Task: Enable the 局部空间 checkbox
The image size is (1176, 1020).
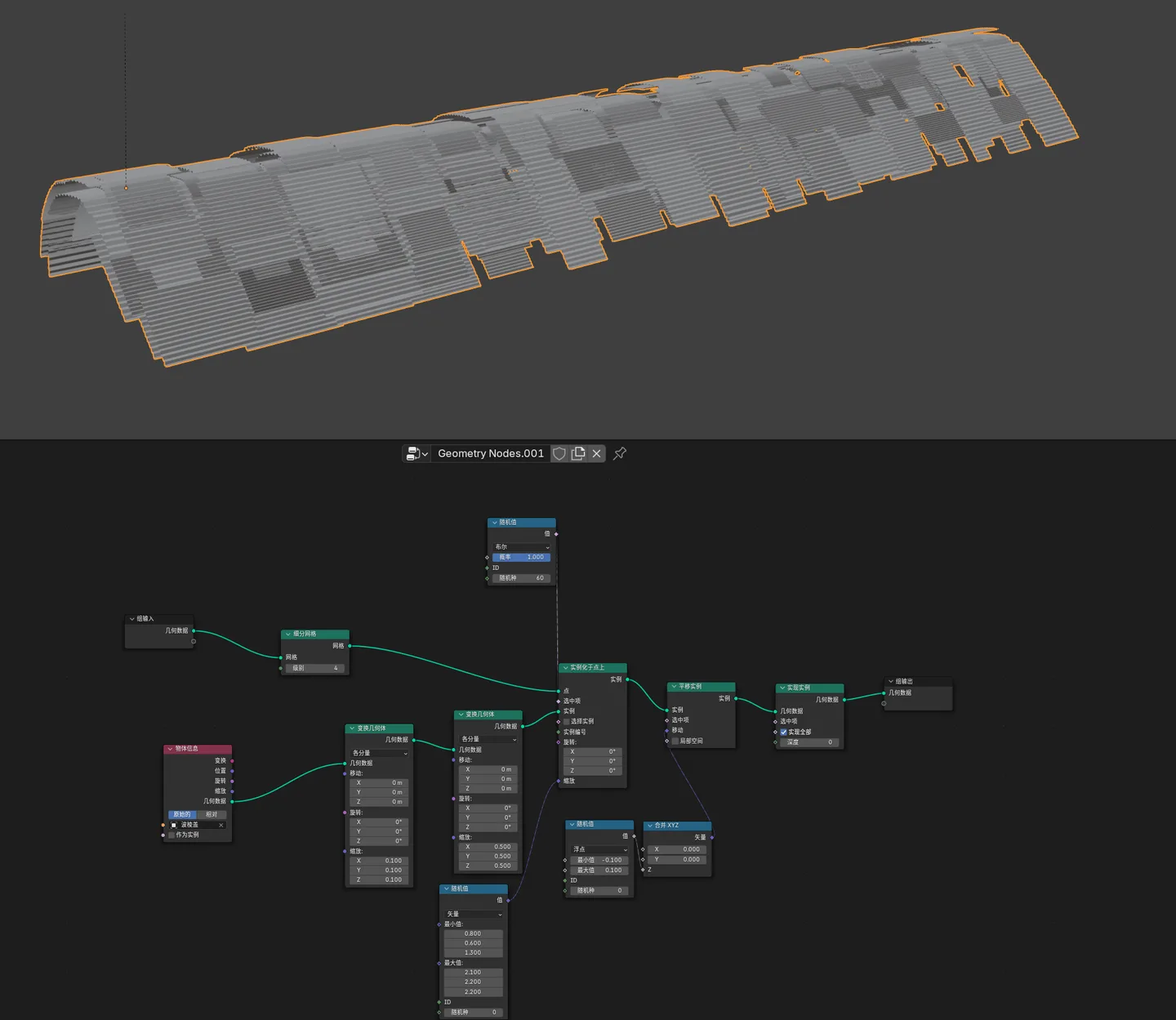Action: pos(675,741)
